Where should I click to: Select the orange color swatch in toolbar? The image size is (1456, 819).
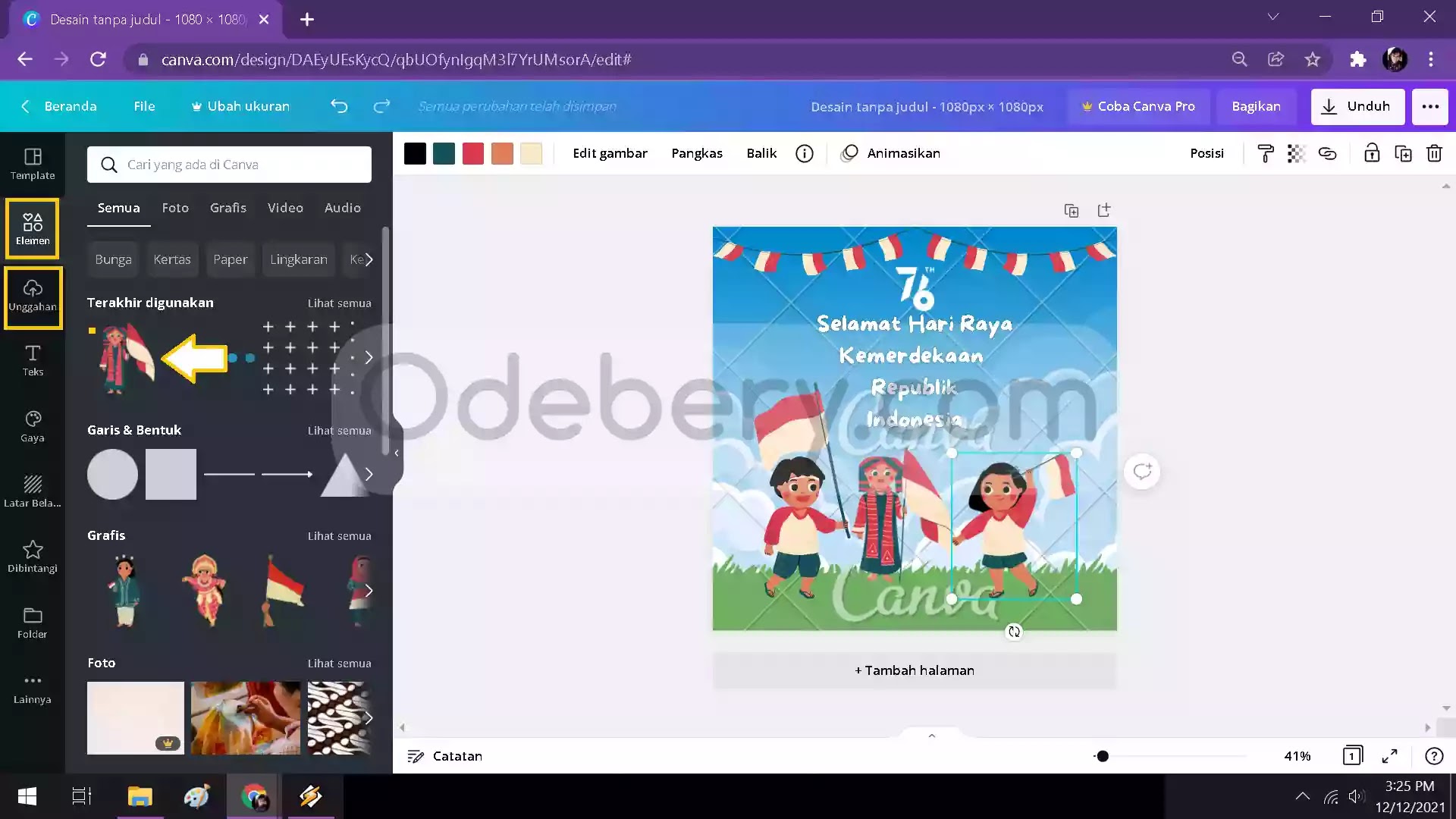502,153
